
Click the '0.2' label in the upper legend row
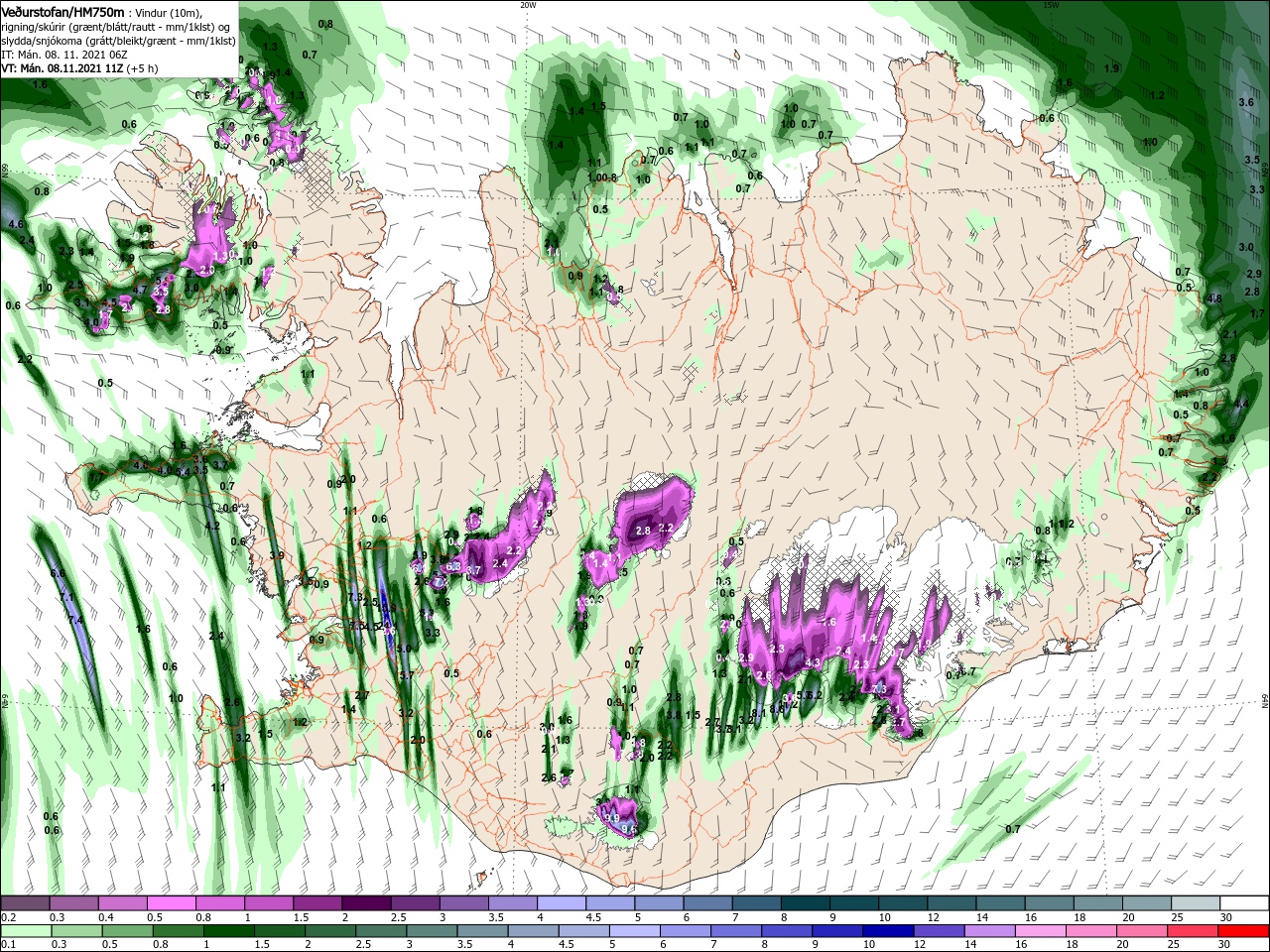click(8, 917)
